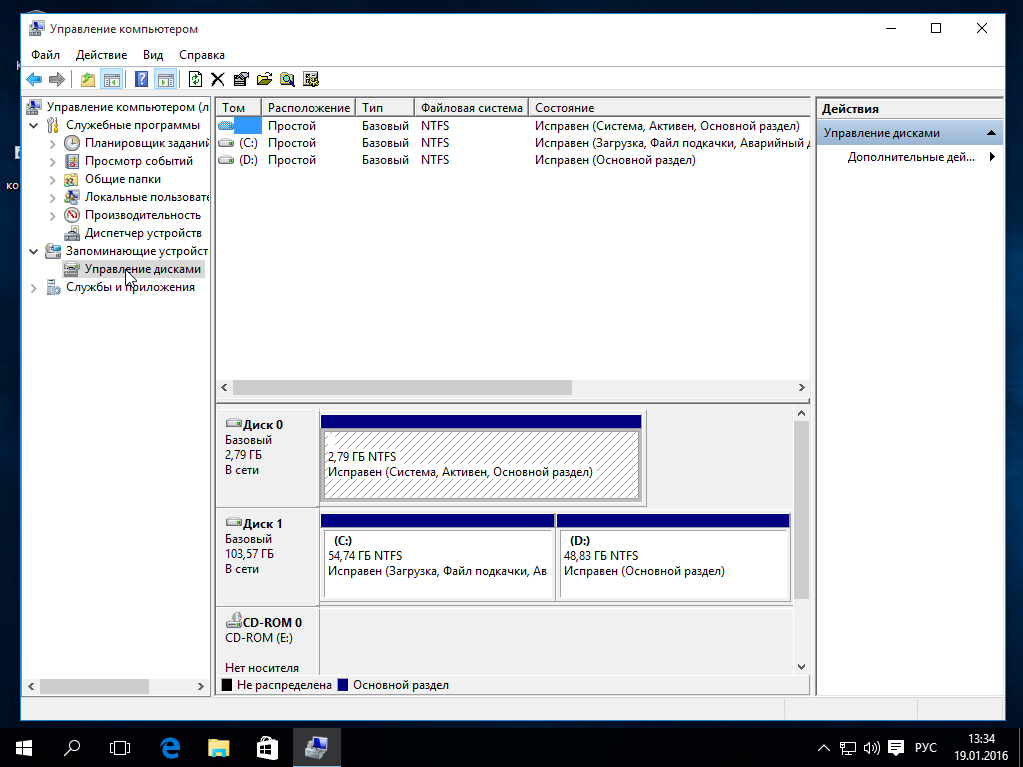The image size is (1023, 767).
Task: Click the Файловая система column header
Action: (x=471, y=107)
